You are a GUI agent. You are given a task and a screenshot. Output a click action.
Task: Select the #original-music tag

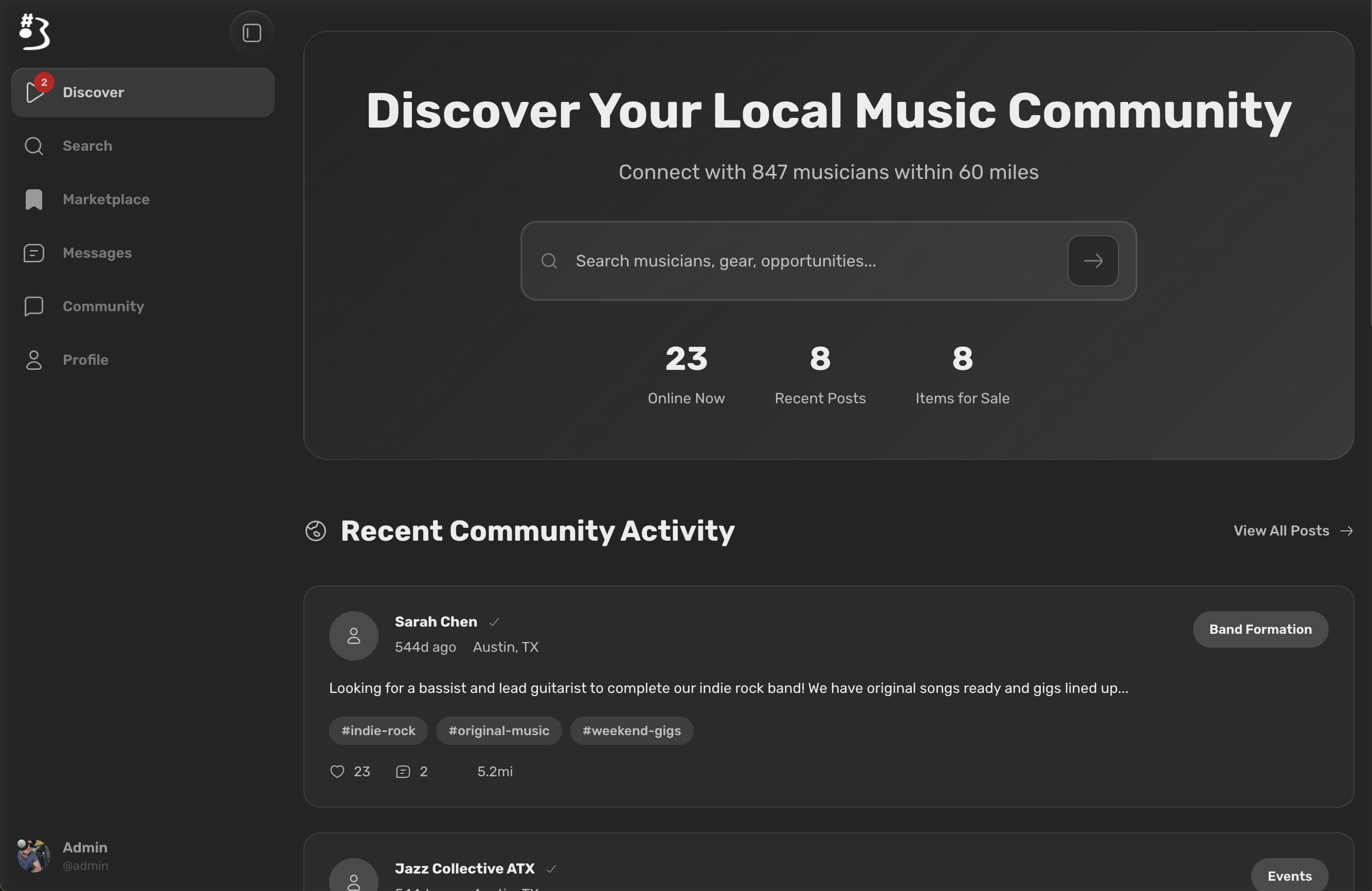(x=499, y=730)
